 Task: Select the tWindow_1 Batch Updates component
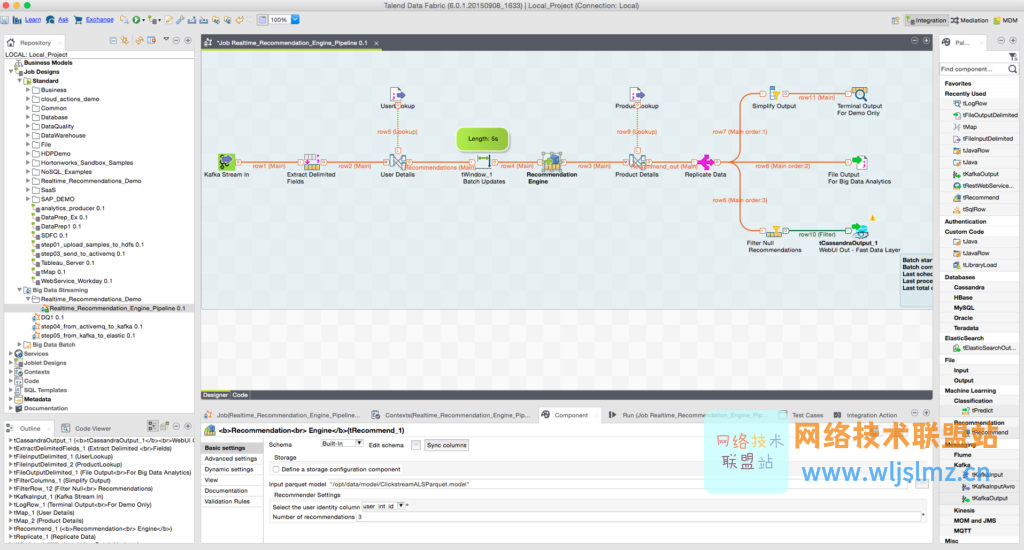484,161
